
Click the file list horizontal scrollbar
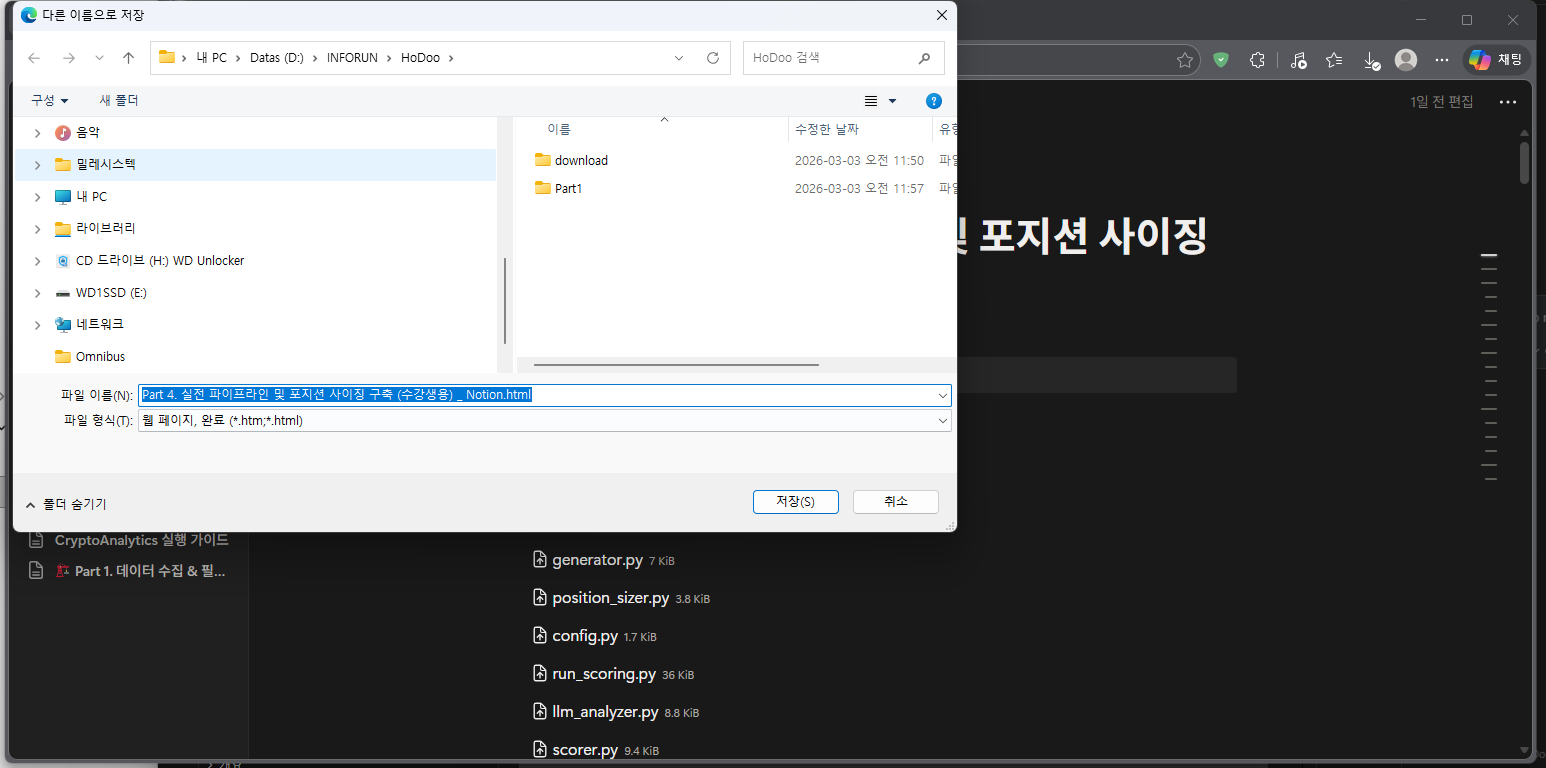tap(676, 365)
